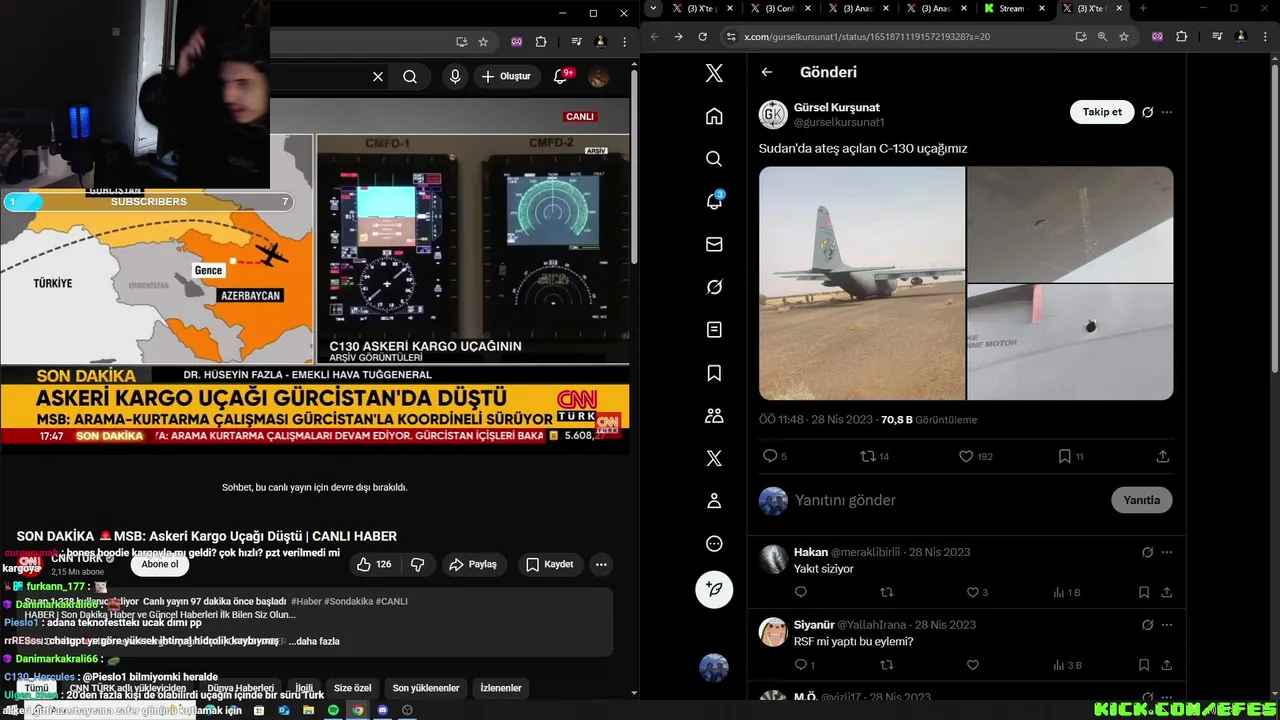Select Dünya Haberleri filter chip
Viewport: 1280px width, 720px height.
point(240,688)
